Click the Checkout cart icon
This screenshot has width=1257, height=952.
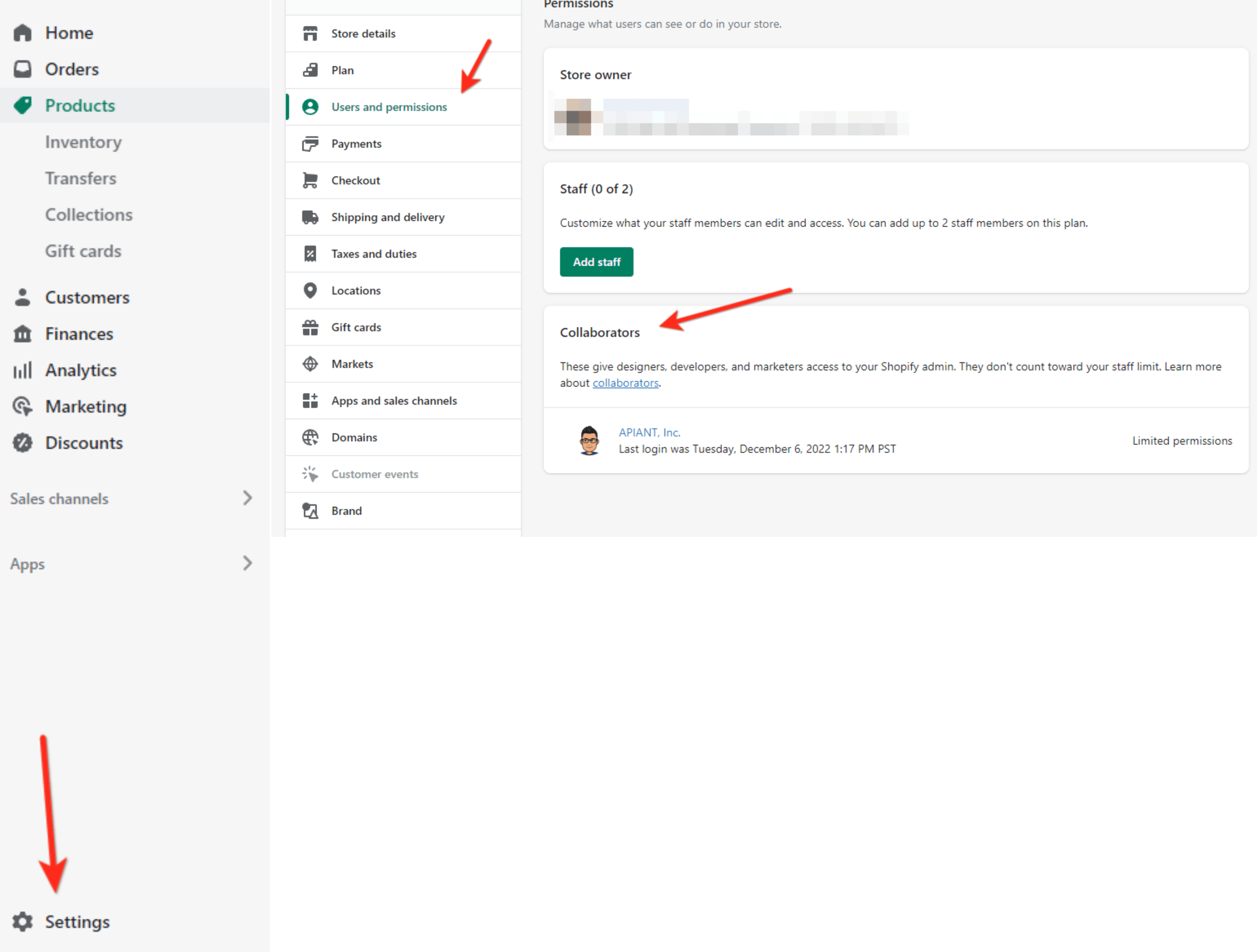click(x=310, y=180)
